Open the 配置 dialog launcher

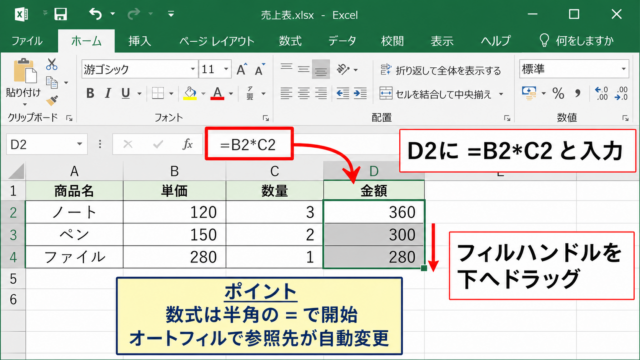(x=507, y=118)
